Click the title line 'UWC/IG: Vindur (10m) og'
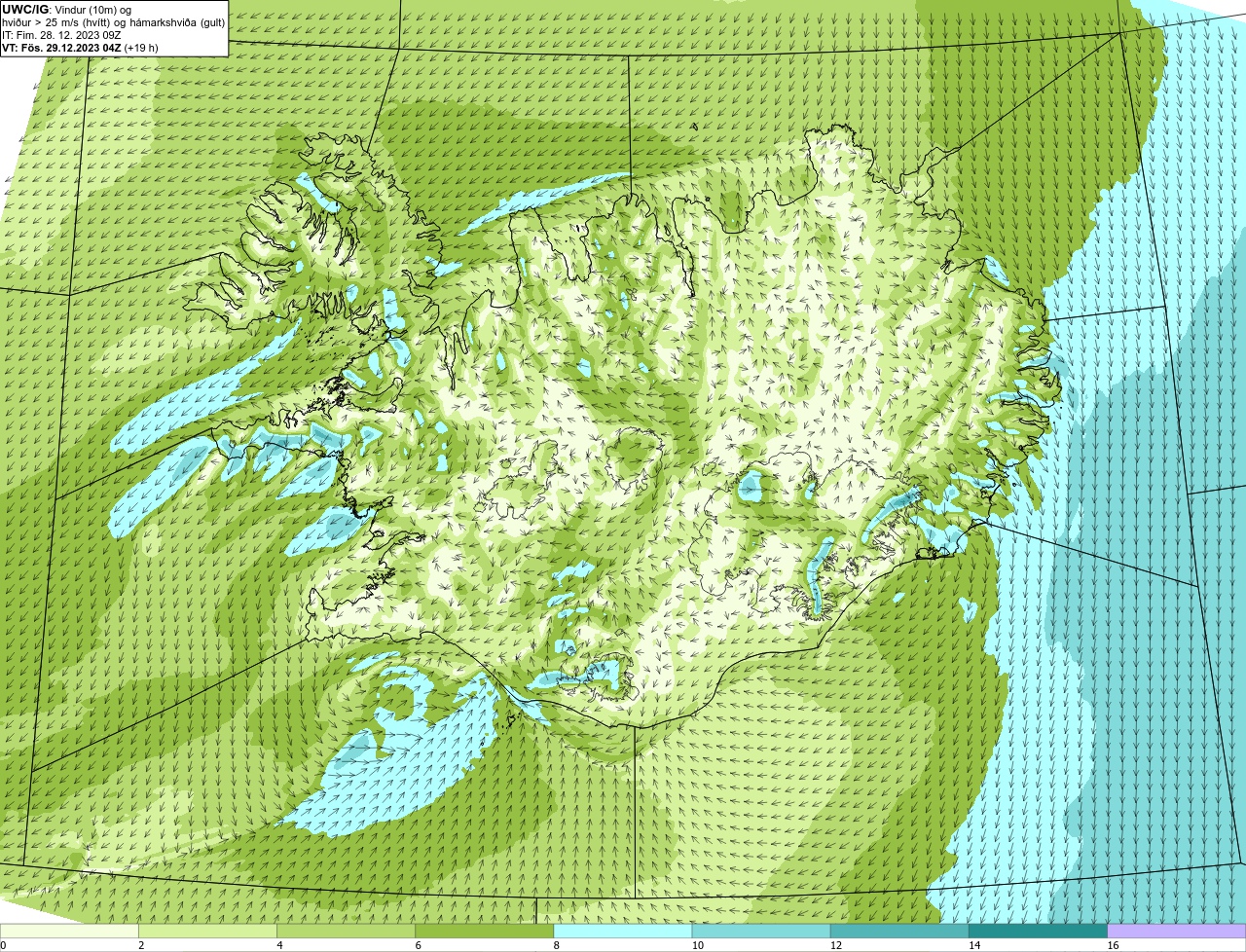Viewport: 1246px width, 952px height. click(67, 10)
